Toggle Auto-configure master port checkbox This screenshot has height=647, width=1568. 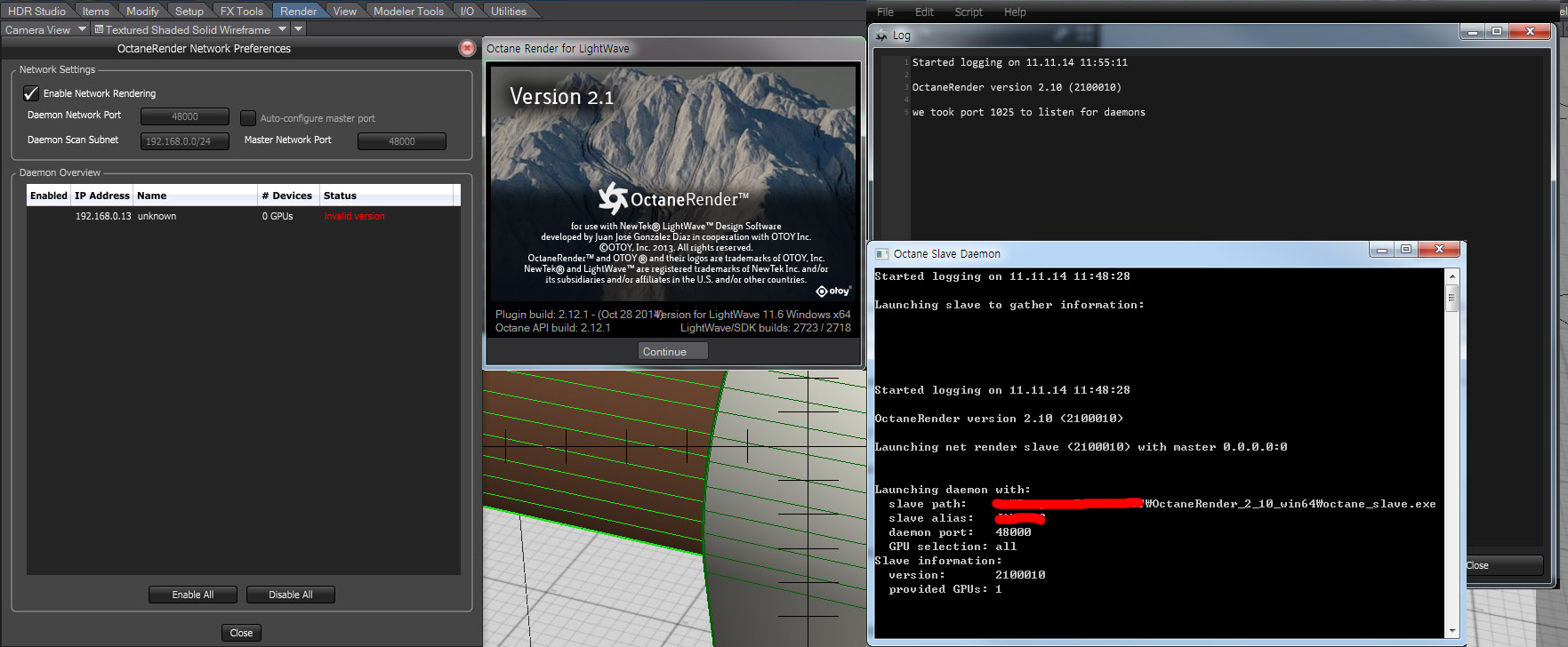[248, 117]
